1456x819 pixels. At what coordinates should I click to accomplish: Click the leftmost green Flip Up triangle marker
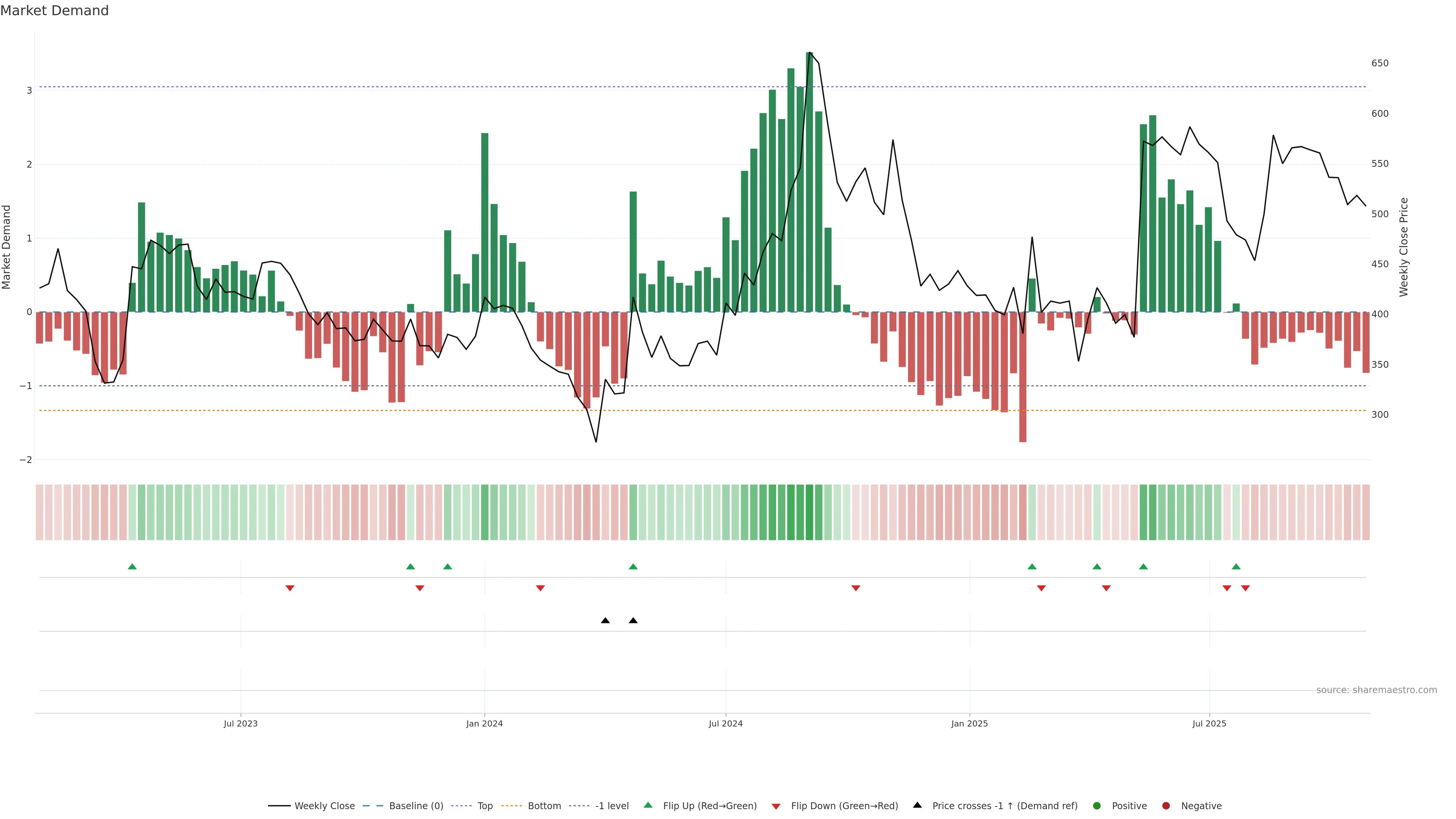132,567
